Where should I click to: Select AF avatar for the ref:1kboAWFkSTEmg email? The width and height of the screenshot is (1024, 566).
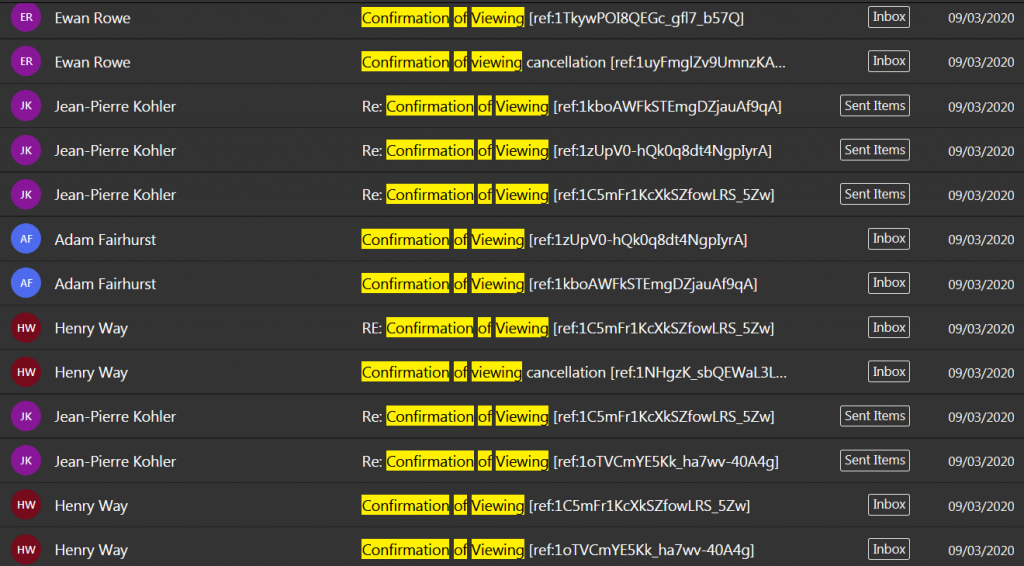click(x=26, y=284)
